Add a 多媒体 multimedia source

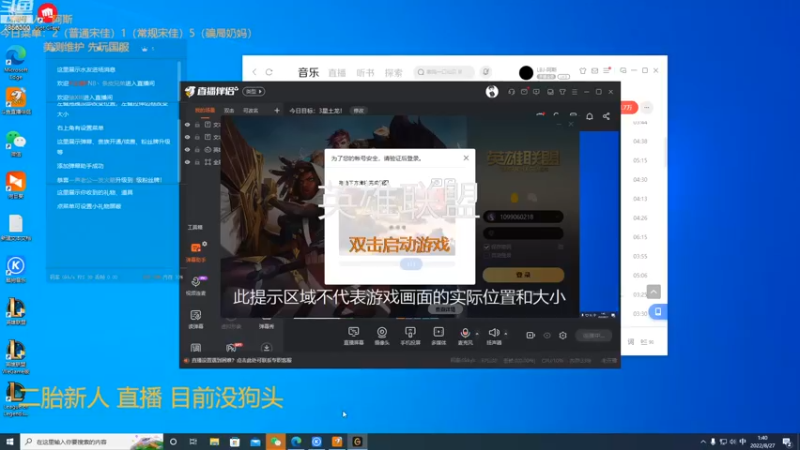click(438, 336)
